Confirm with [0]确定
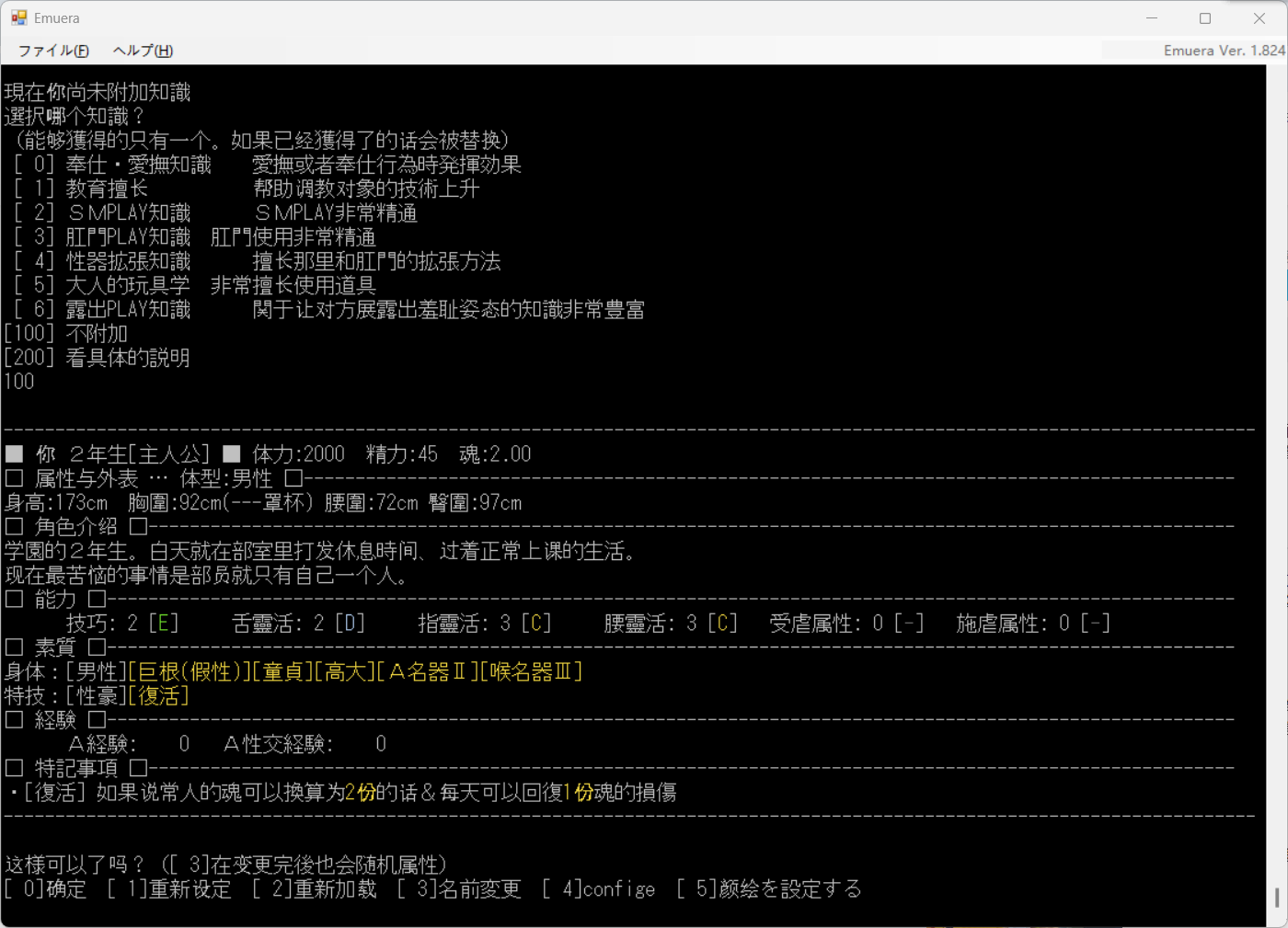1288x928 pixels. [46, 888]
